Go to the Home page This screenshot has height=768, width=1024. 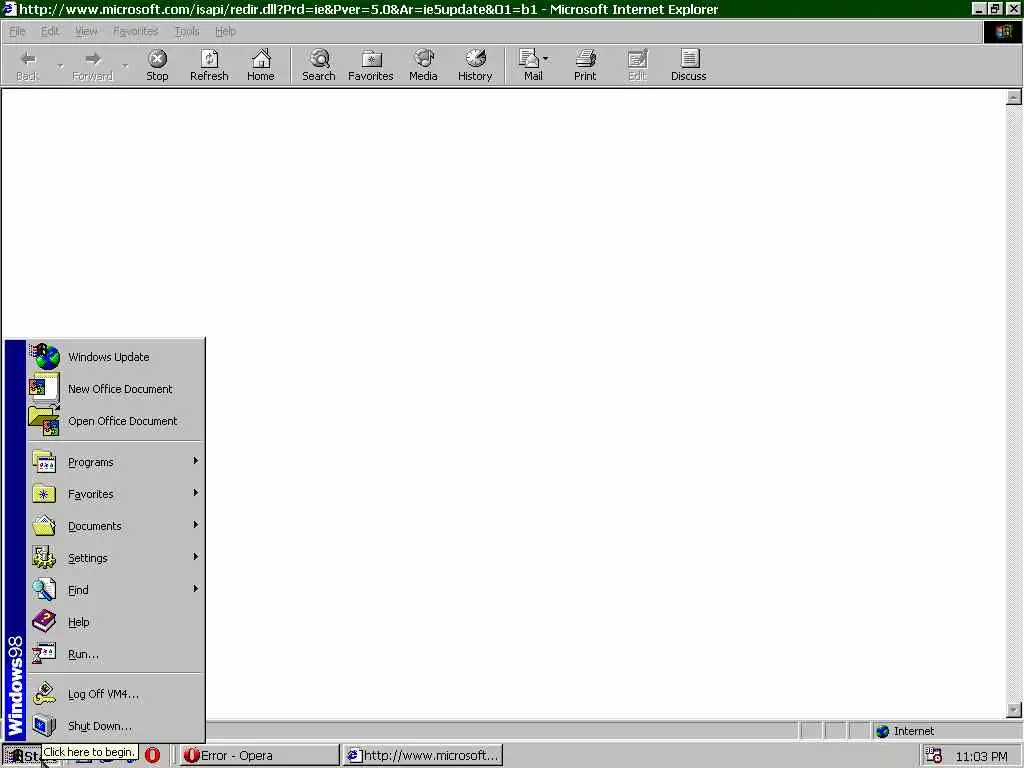pos(261,65)
